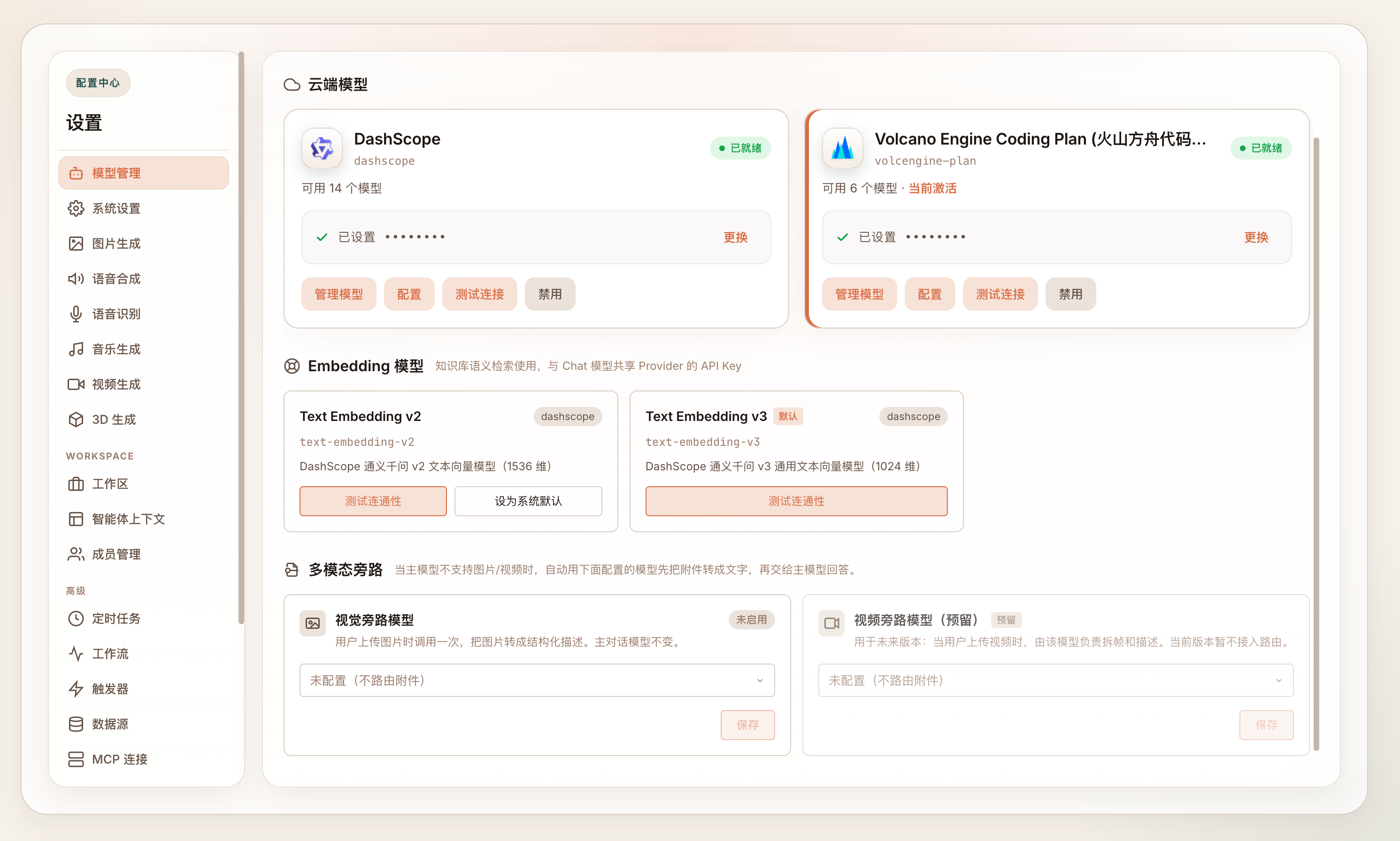Image resolution: width=1400 pixels, height=841 pixels.
Task: Click the Volcano Engine provider logo
Action: tap(842, 148)
